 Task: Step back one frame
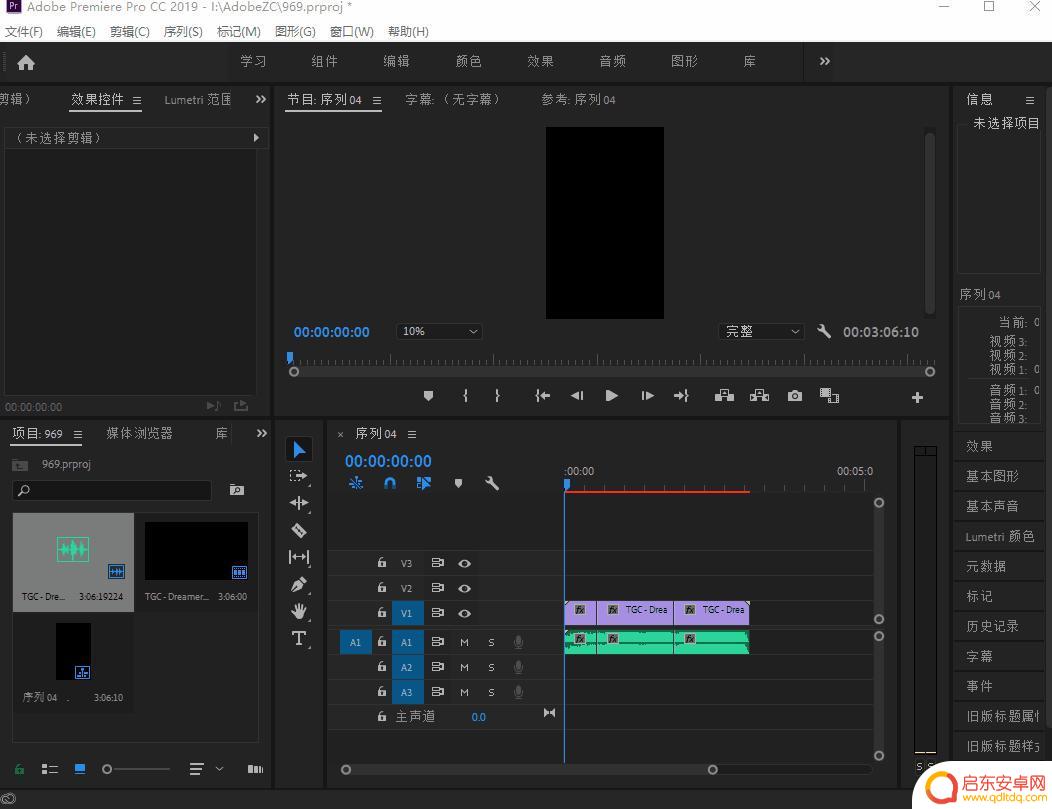click(x=577, y=396)
